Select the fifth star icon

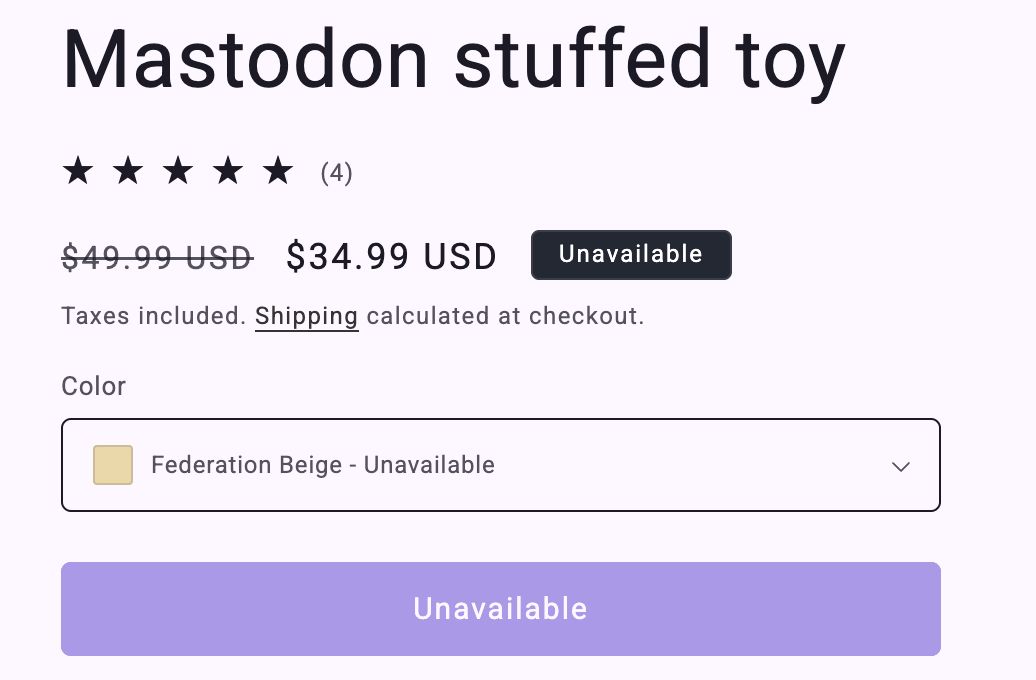tap(278, 170)
